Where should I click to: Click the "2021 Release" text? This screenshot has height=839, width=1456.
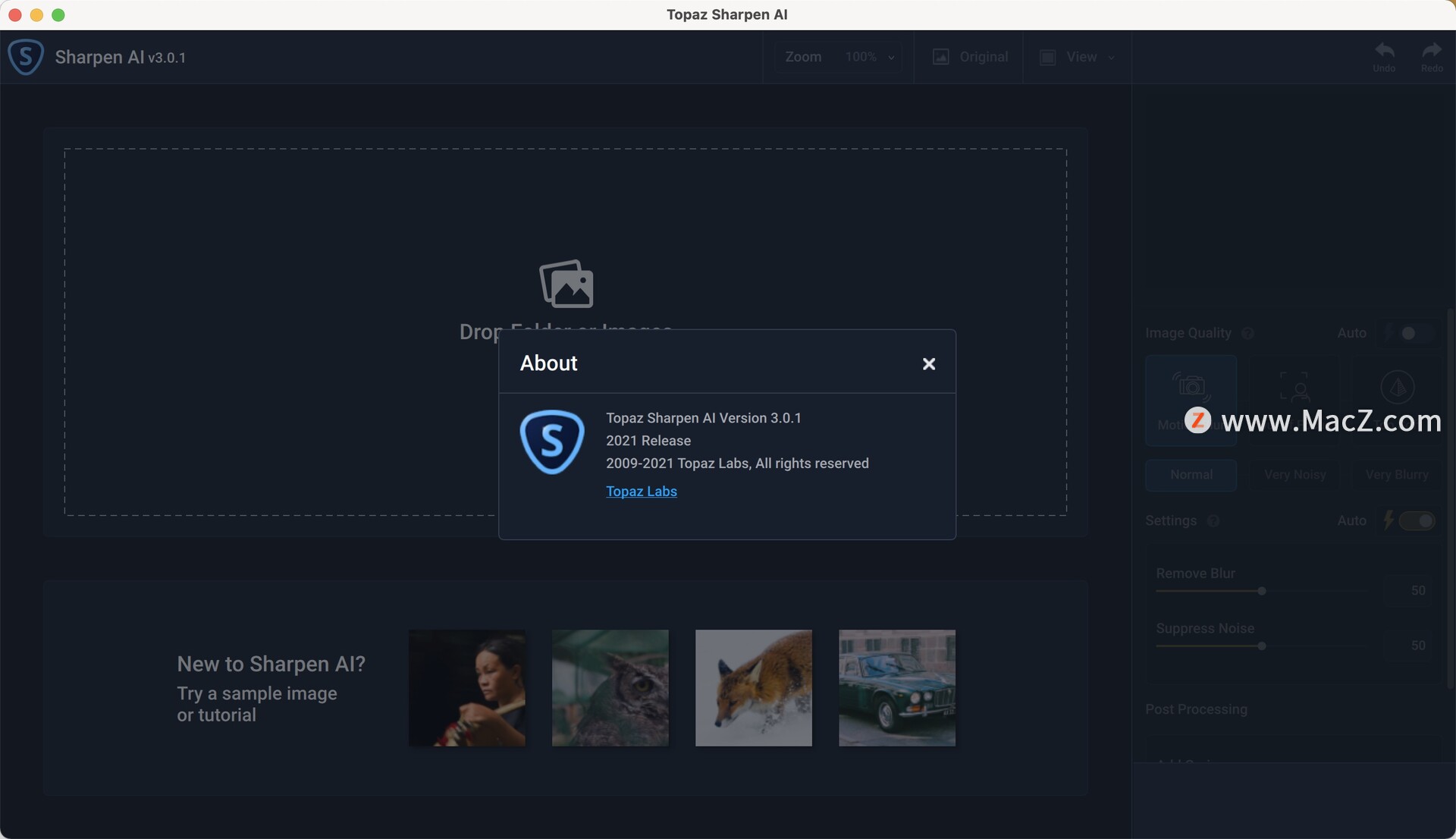[x=648, y=441]
